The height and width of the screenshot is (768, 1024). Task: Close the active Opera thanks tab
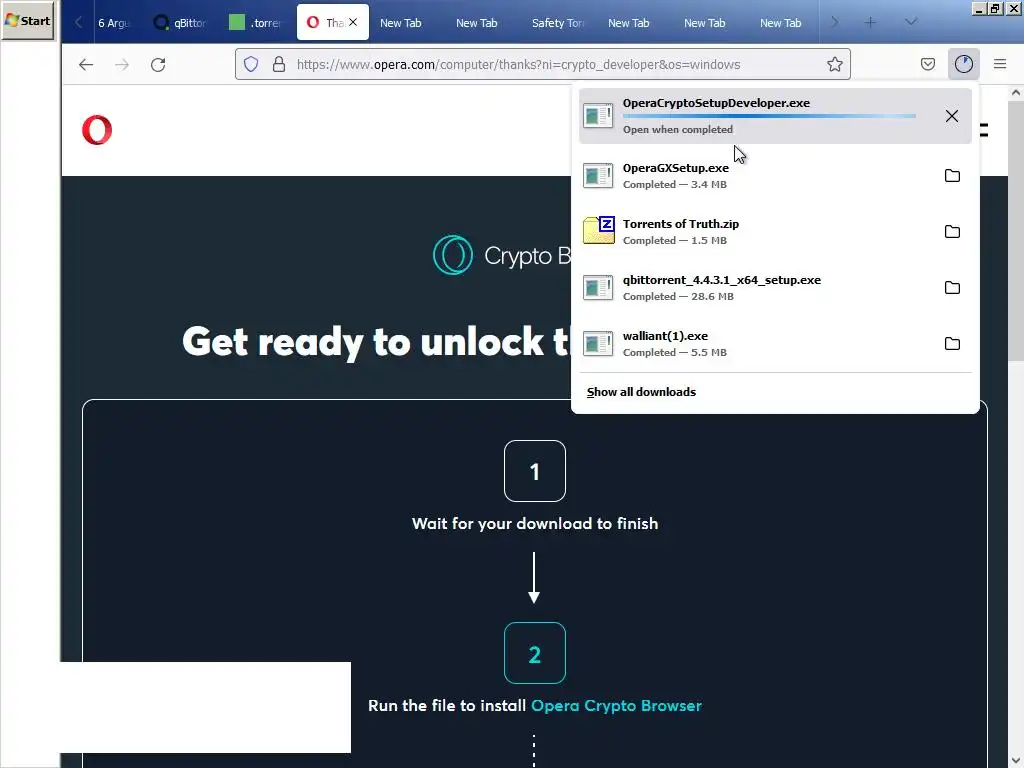[353, 22]
